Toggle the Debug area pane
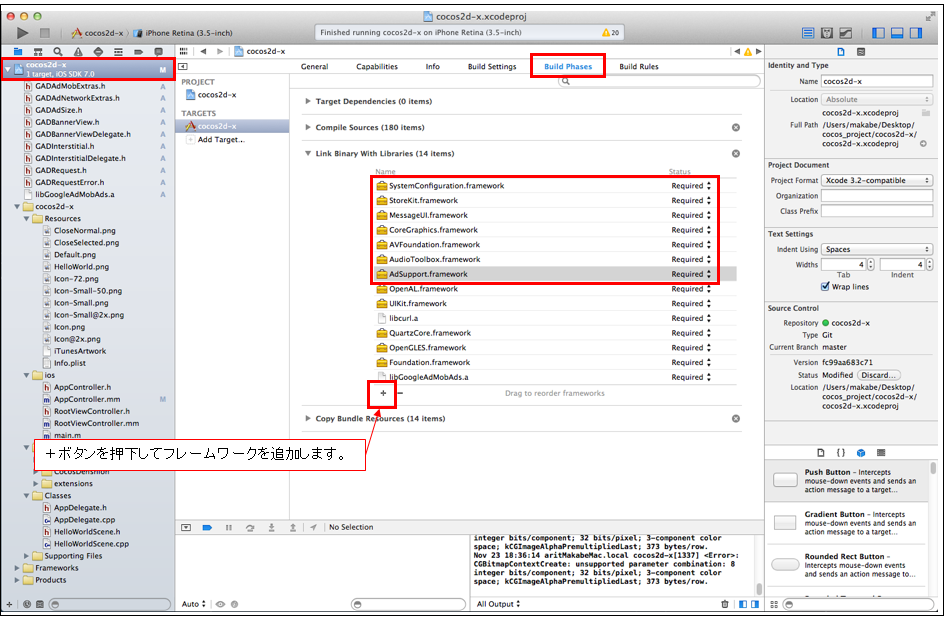 897,33
